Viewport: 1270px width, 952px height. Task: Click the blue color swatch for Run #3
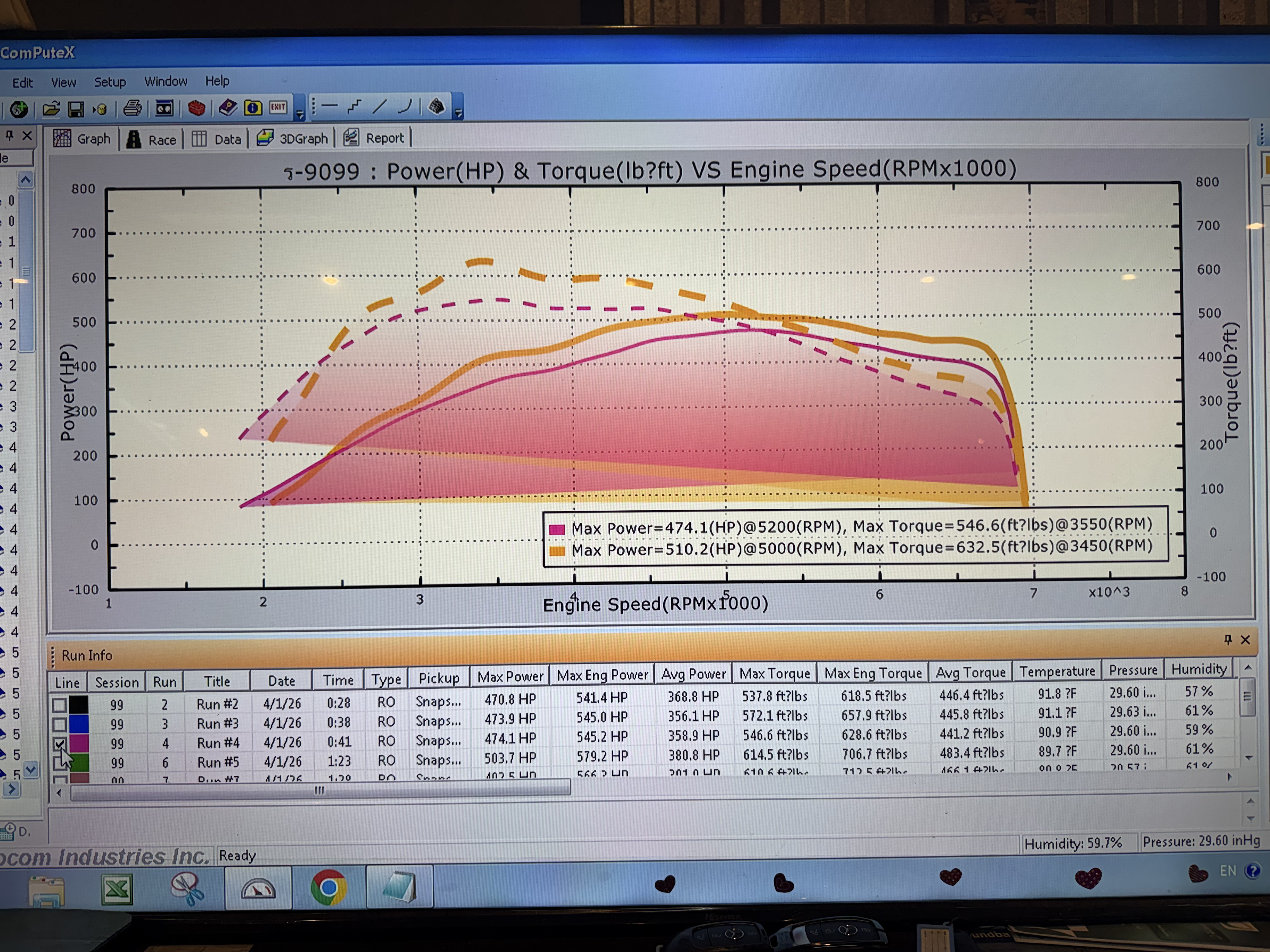[x=79, y=724]
